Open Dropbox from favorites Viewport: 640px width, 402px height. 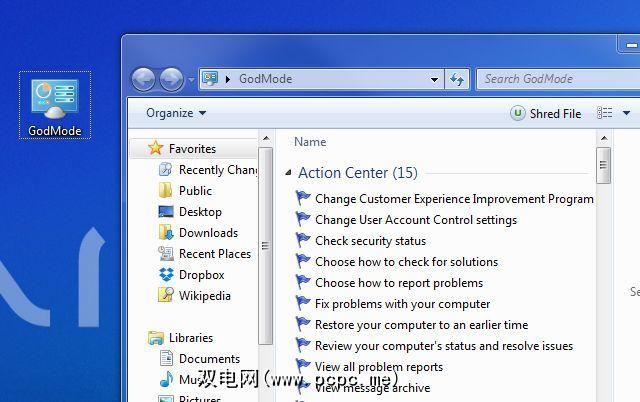pyautogui.click(x=202, y=275)
